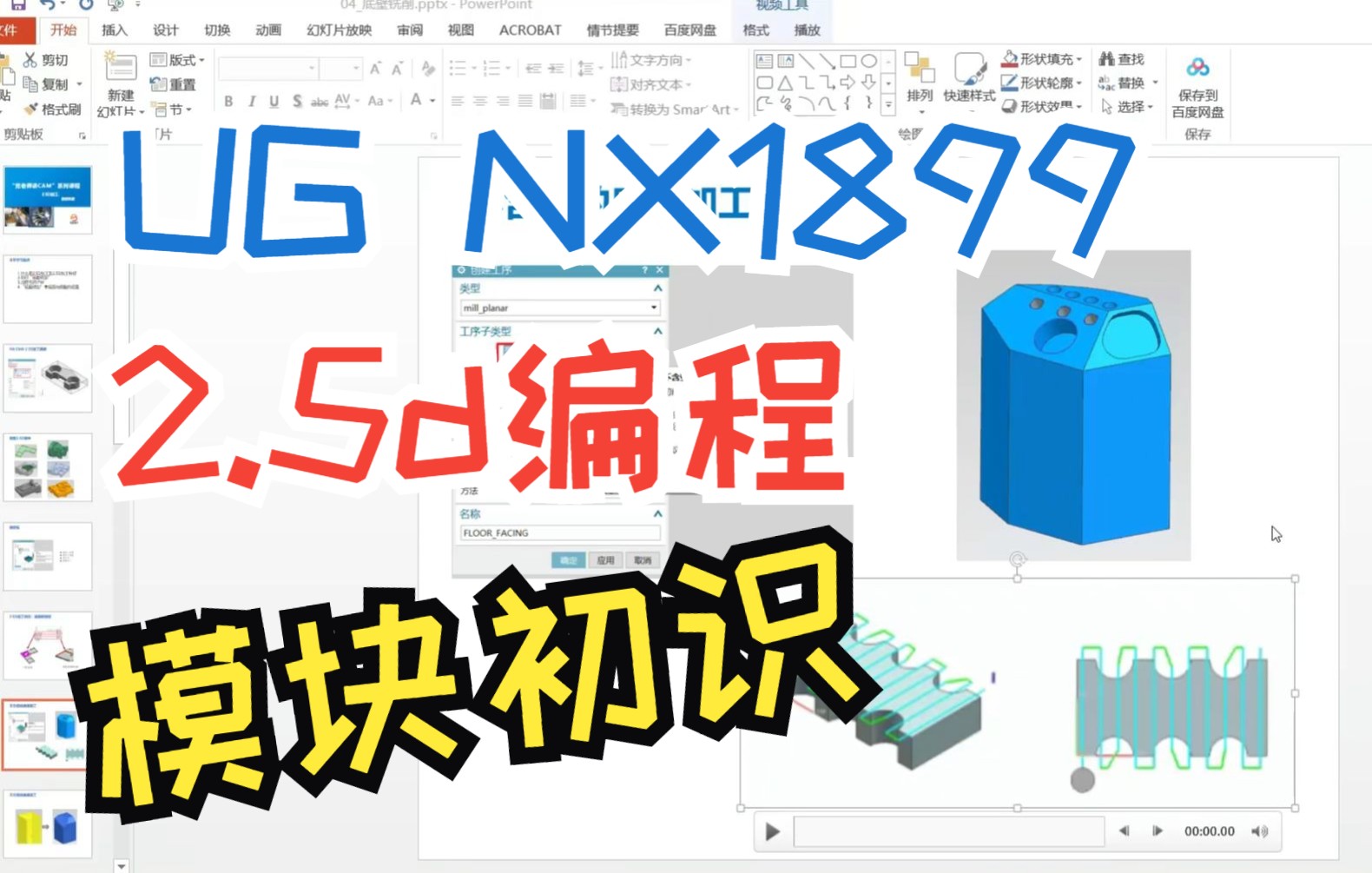Toggle Strikethrough (abc) formatting

click(x=320, y=102)
